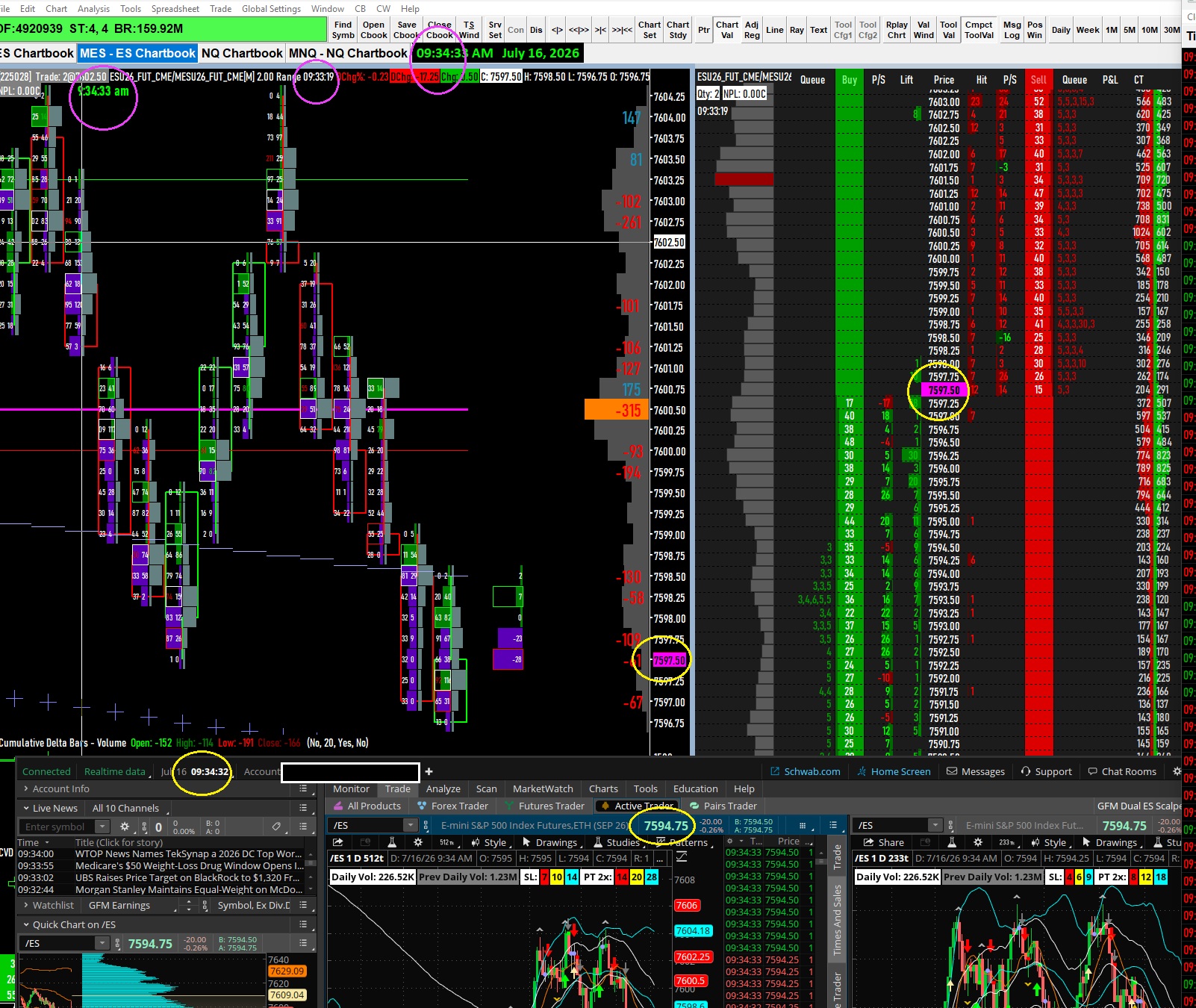Screen dimensions: 1196x1008
Task: Click the expand <<|>> toolbar button
Action: point(579,30)
